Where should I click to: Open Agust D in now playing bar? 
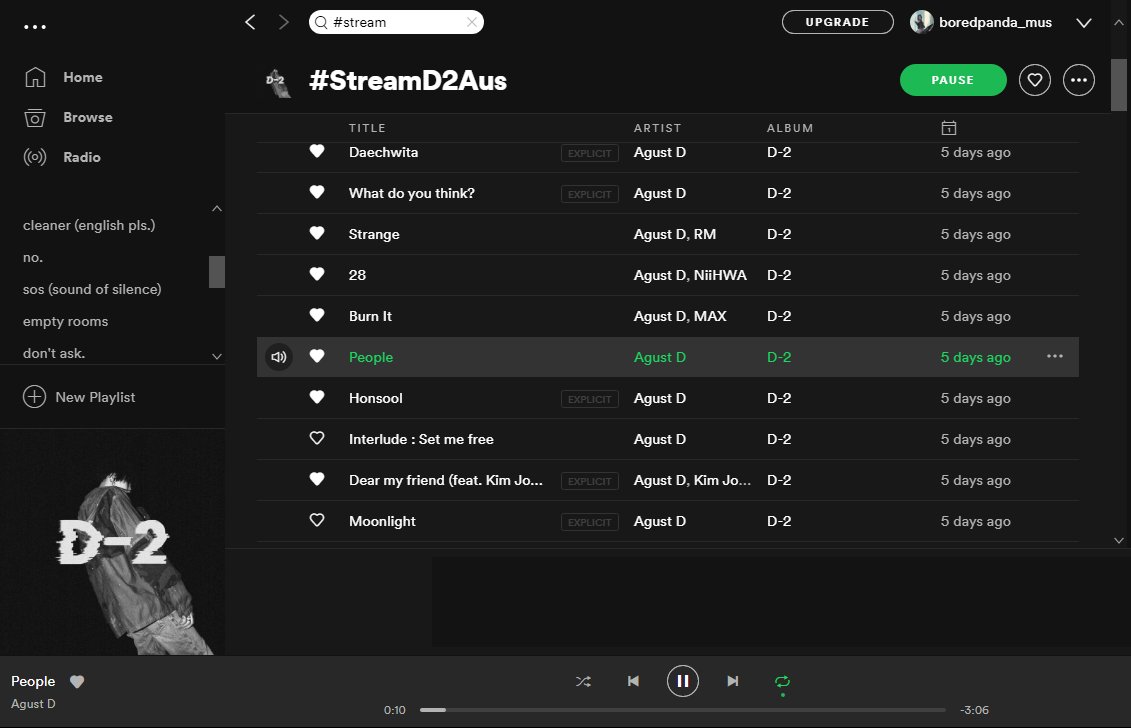coord(33,704)
